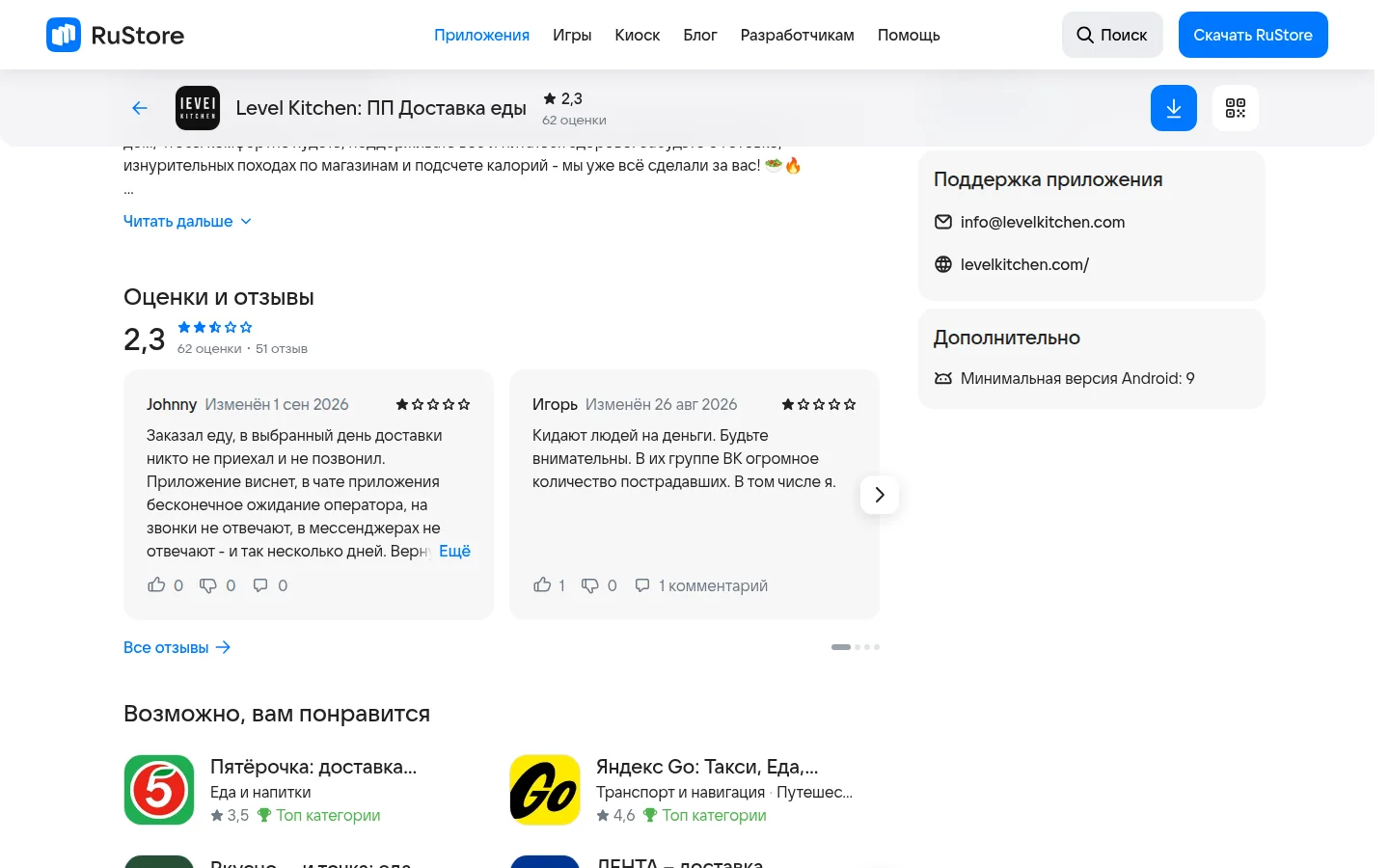This screenshot has width=1389, height=868.
Task: Click the Поиск search button
Action: (1112, 35)
